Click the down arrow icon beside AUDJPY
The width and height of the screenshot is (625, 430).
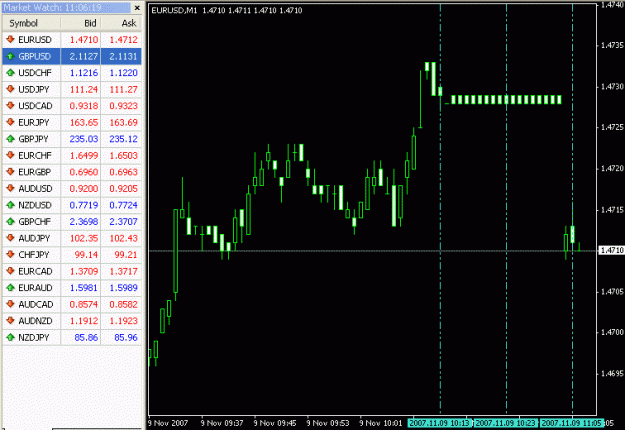pyautogui.click(x=10, y=238)
